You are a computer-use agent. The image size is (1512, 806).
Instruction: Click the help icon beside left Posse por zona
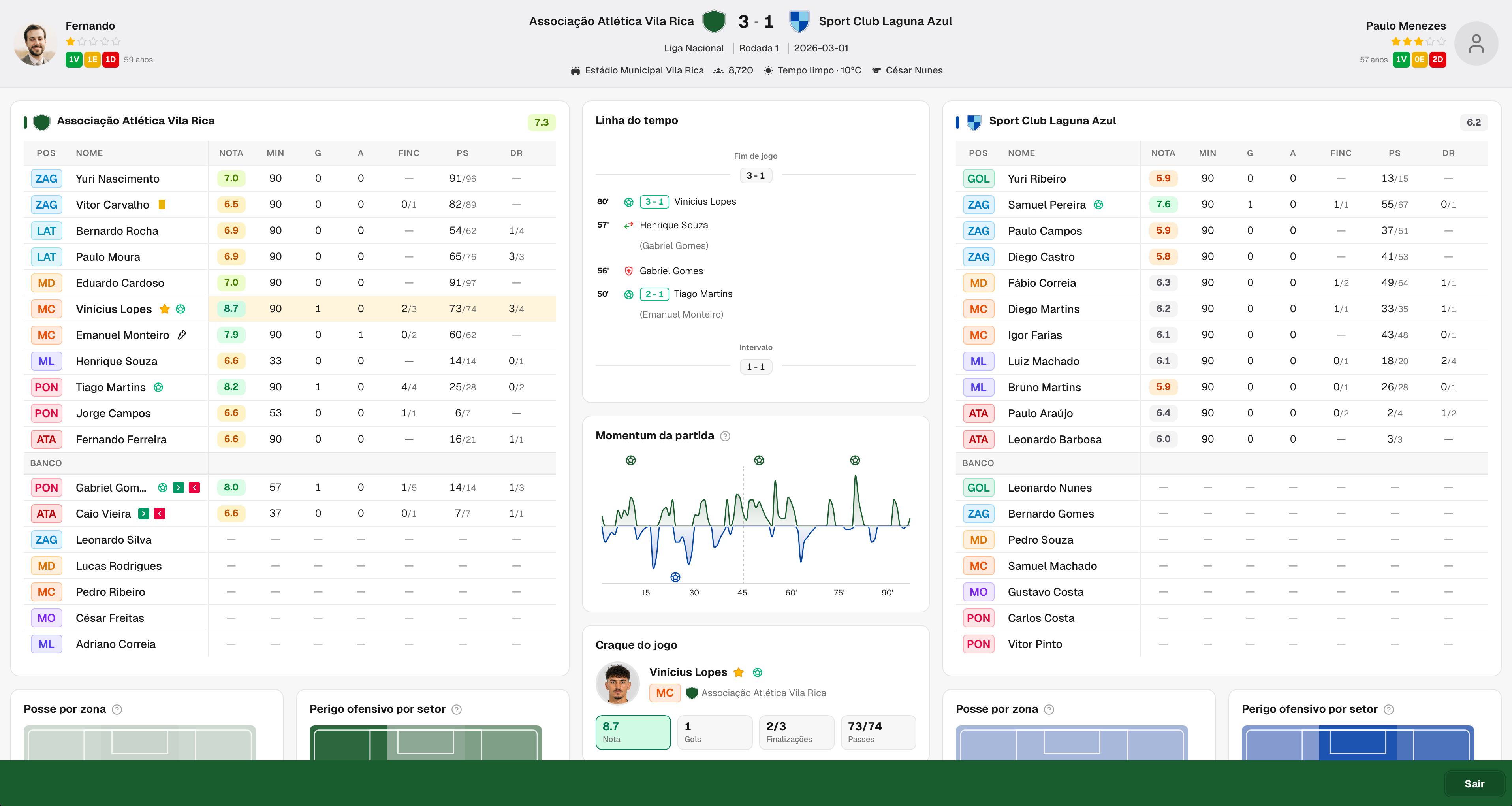(117, 710)
